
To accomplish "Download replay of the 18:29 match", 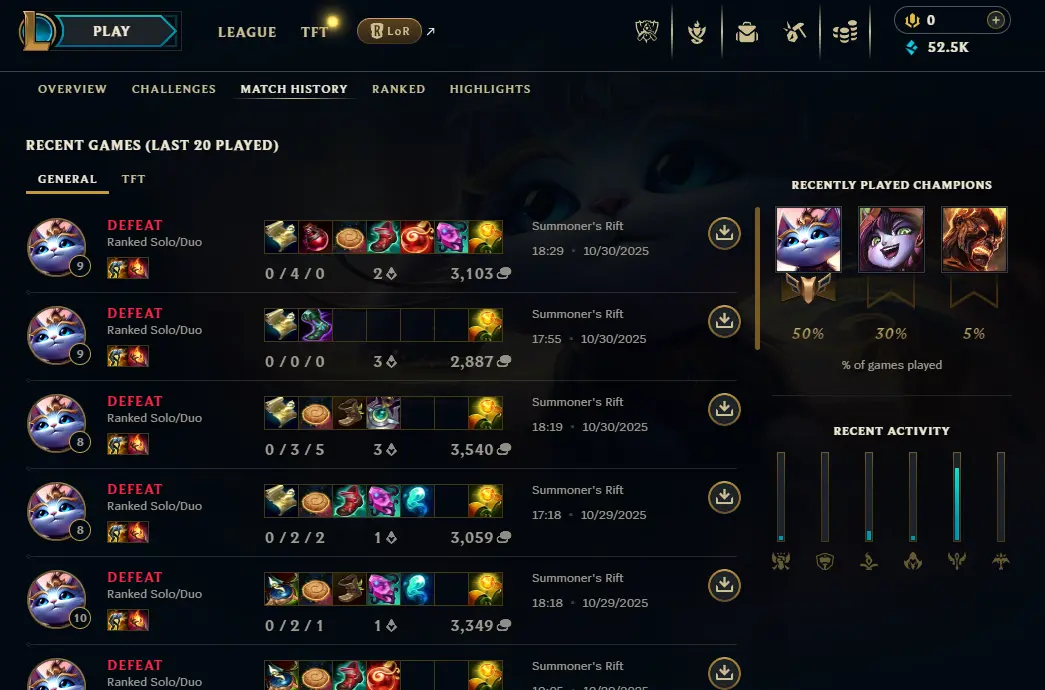I will (x=724, y=233).
